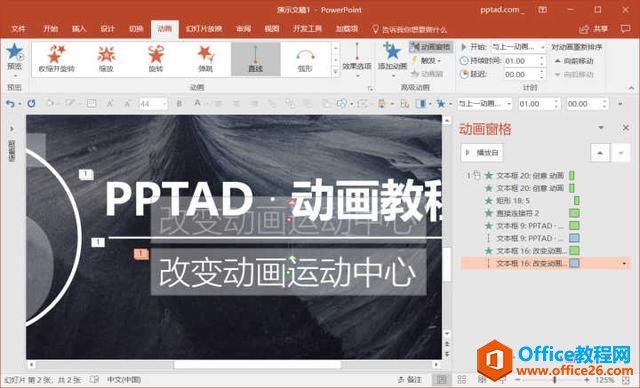Click Play From button in Animation Pane

click(x=482, y=153)
